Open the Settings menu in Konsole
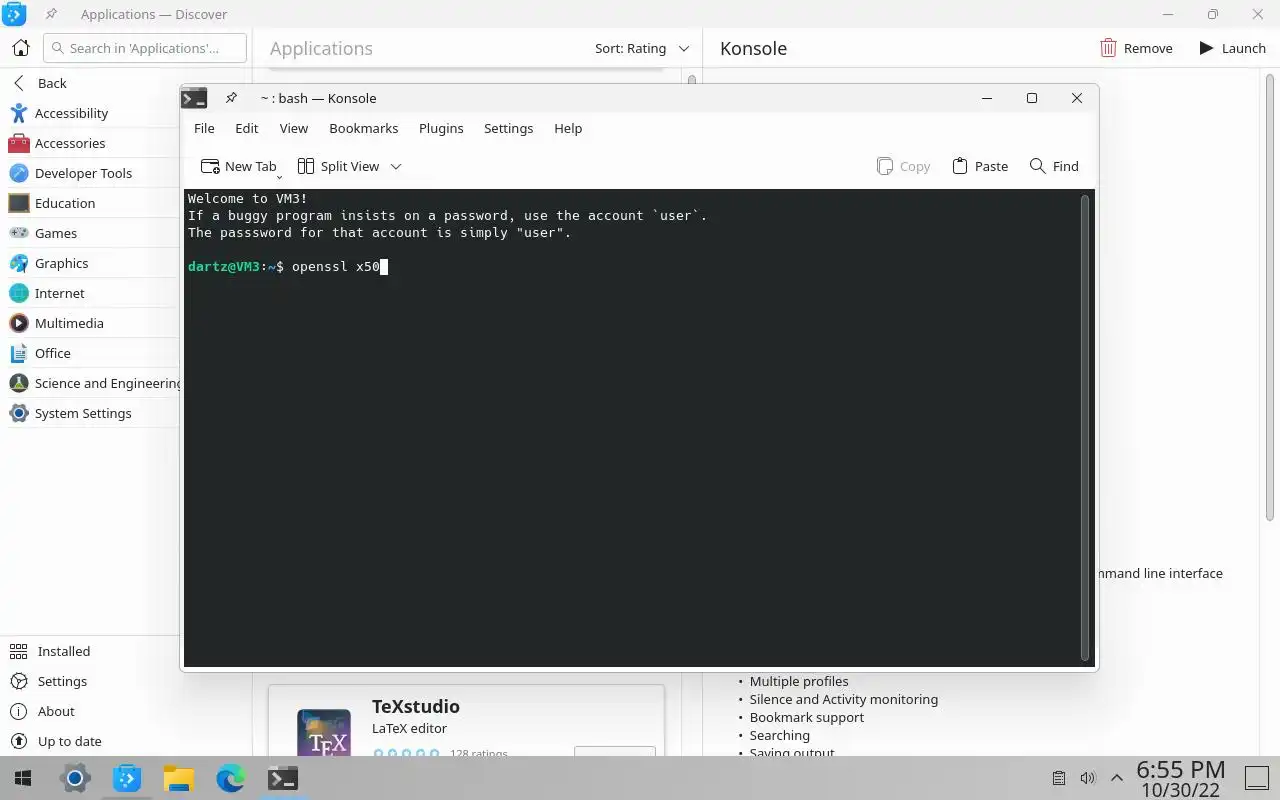Screen dimensions: 1280x800 (x=508, y=128)
